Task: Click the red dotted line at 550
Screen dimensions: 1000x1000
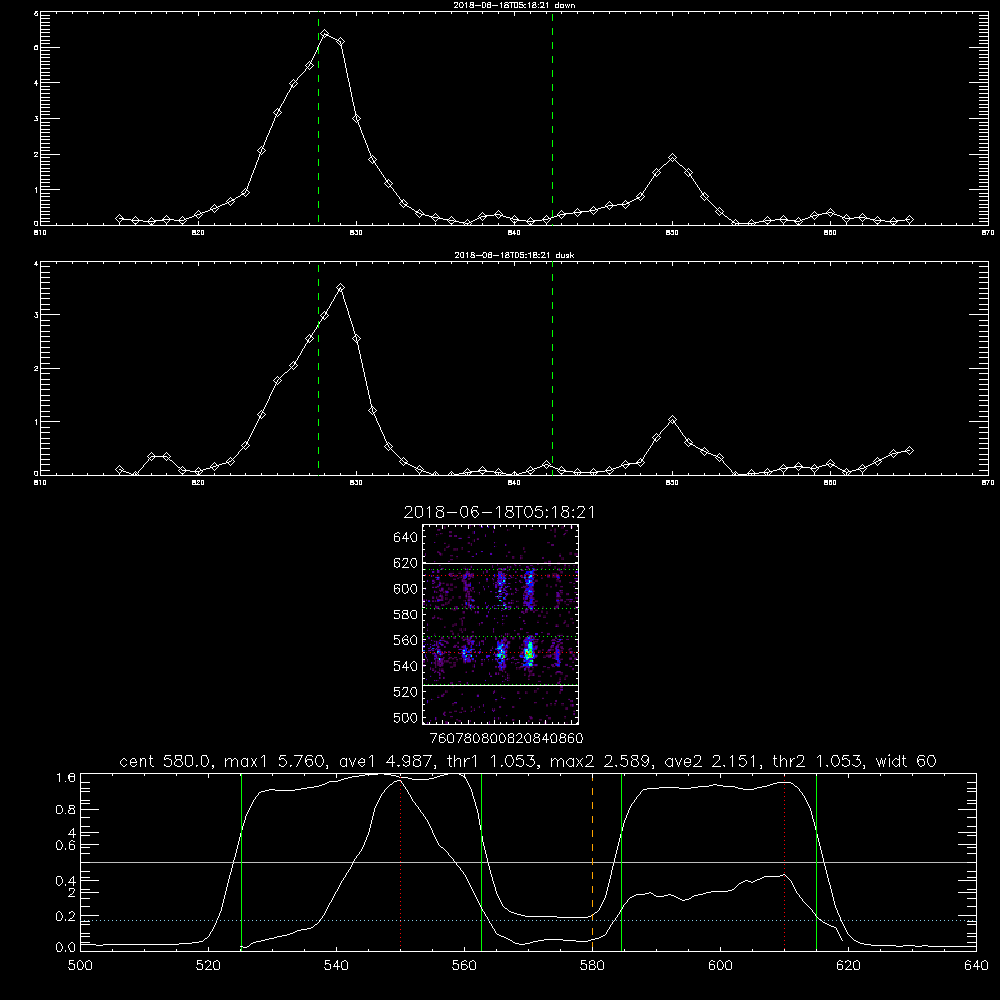Action: tap(401, 861)
